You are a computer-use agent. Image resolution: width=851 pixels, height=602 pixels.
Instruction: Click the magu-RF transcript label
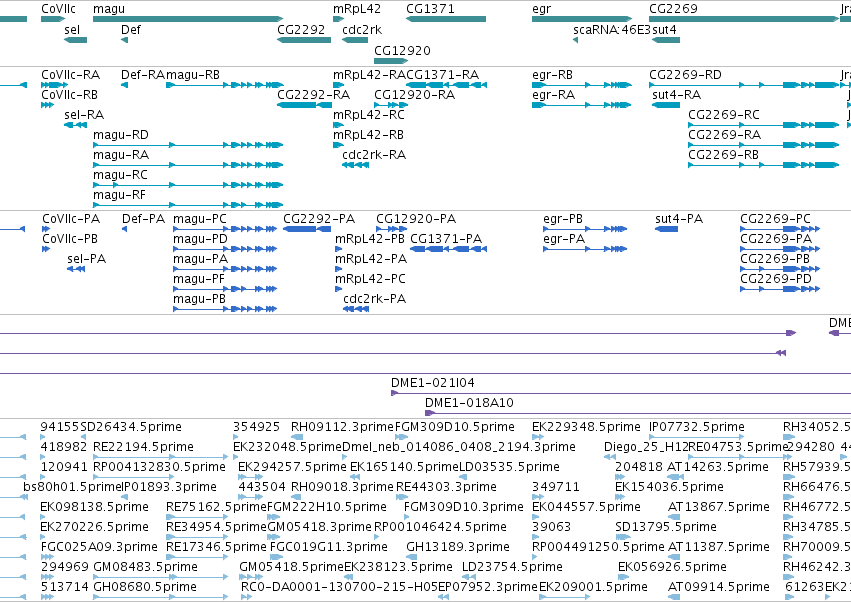pyautogui.click(x=119, y=195)
